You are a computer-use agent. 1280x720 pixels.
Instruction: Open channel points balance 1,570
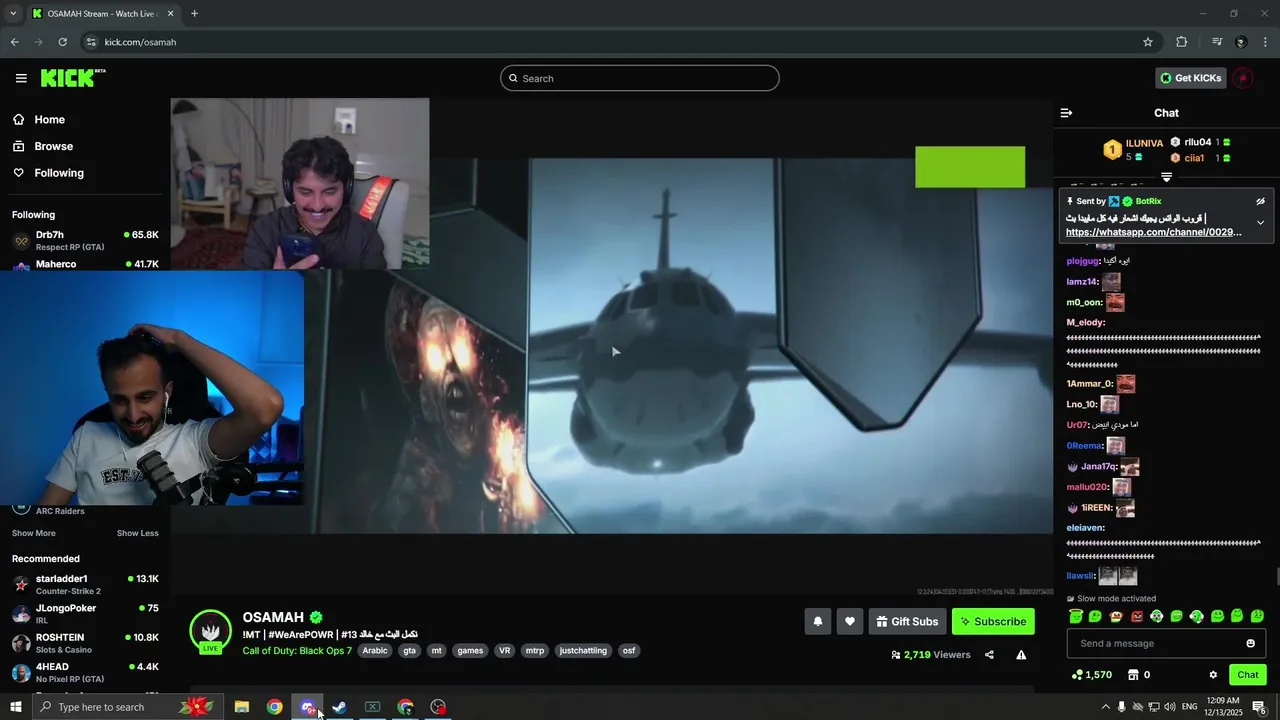[x=1091, y=675]
